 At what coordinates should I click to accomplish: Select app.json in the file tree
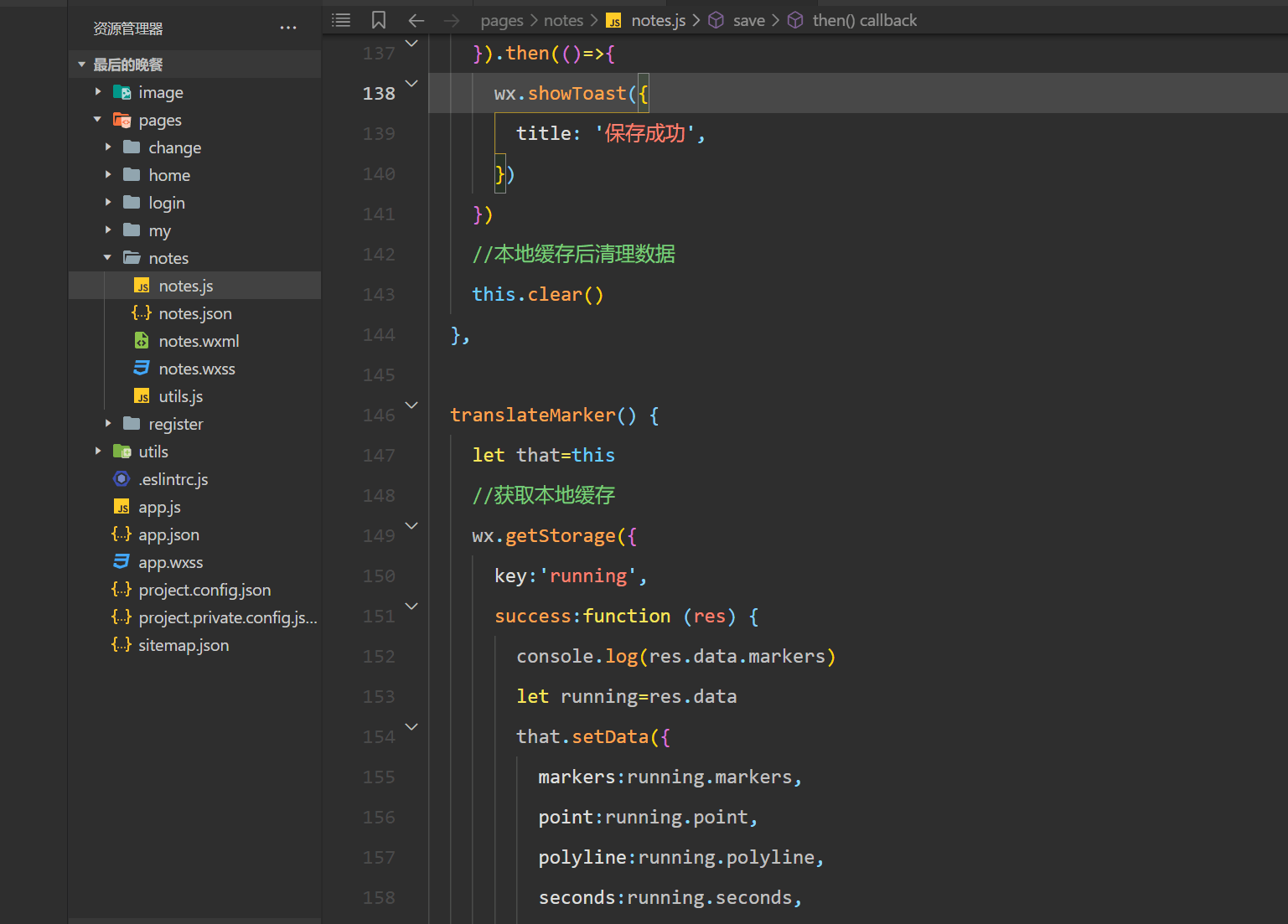coord(168,534)
